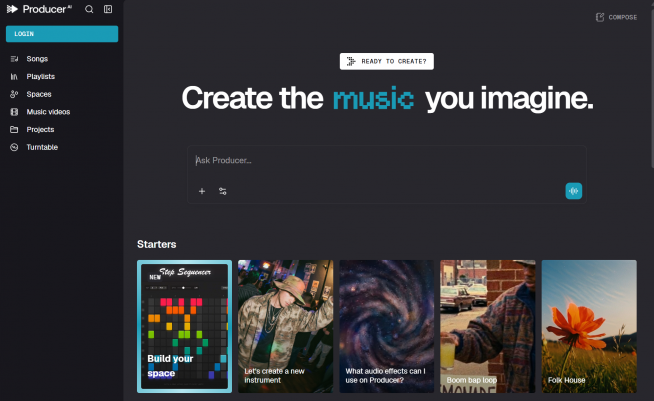
Task: Click the Music videos film icon
Action: tap(14, 112)
